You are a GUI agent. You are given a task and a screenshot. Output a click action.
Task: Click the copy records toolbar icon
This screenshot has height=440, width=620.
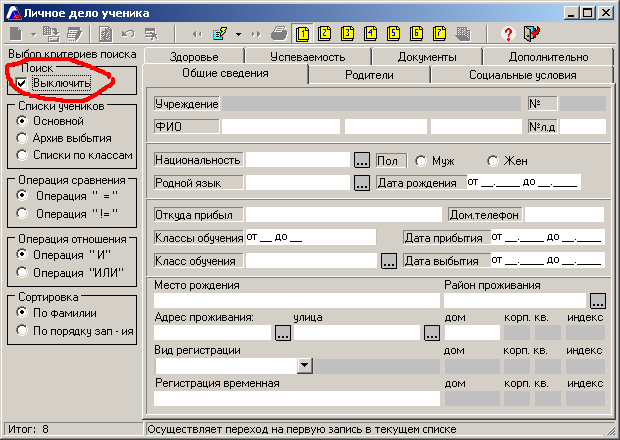point(51,34)
